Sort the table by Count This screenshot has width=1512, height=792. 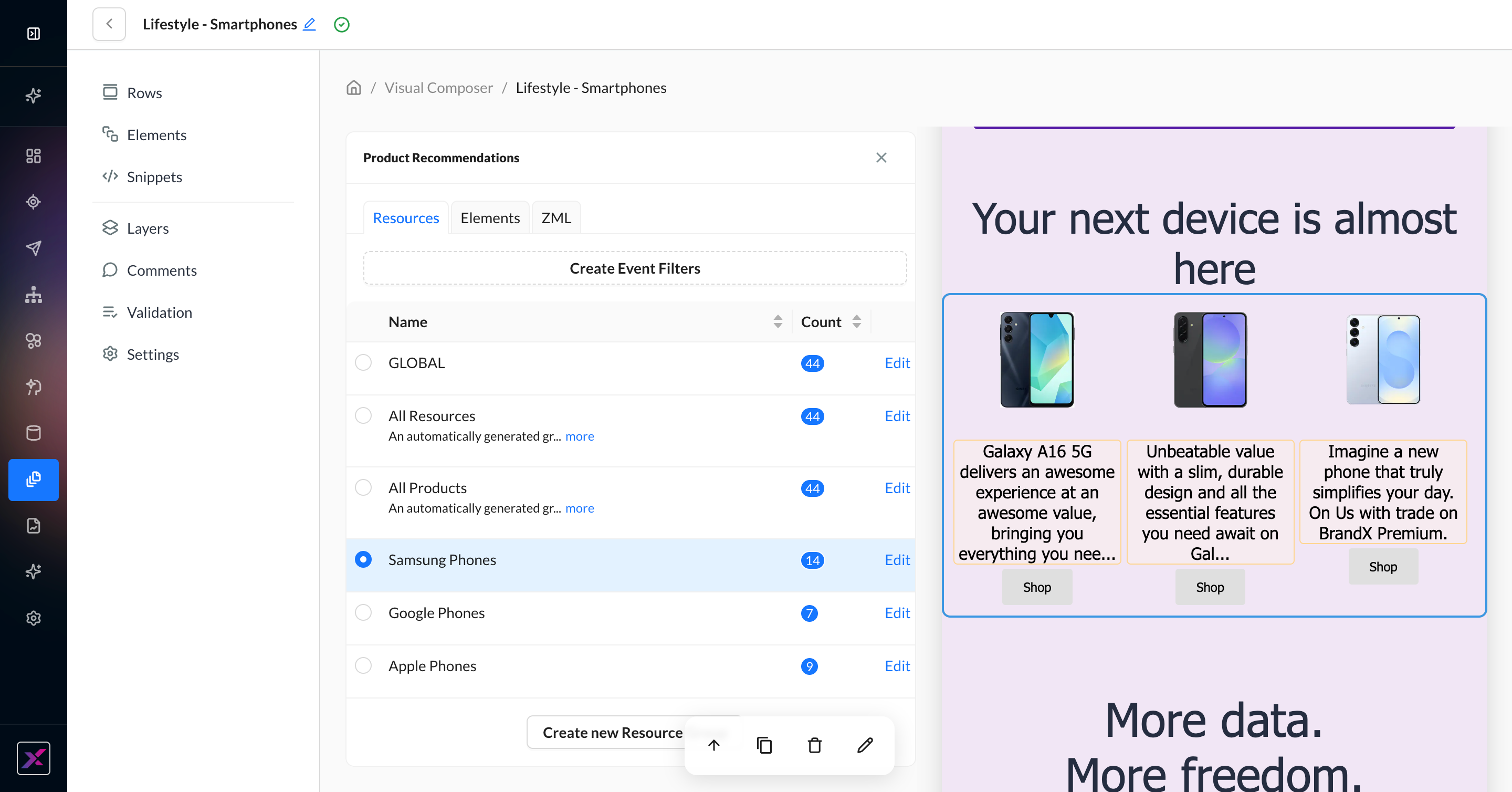857,322
